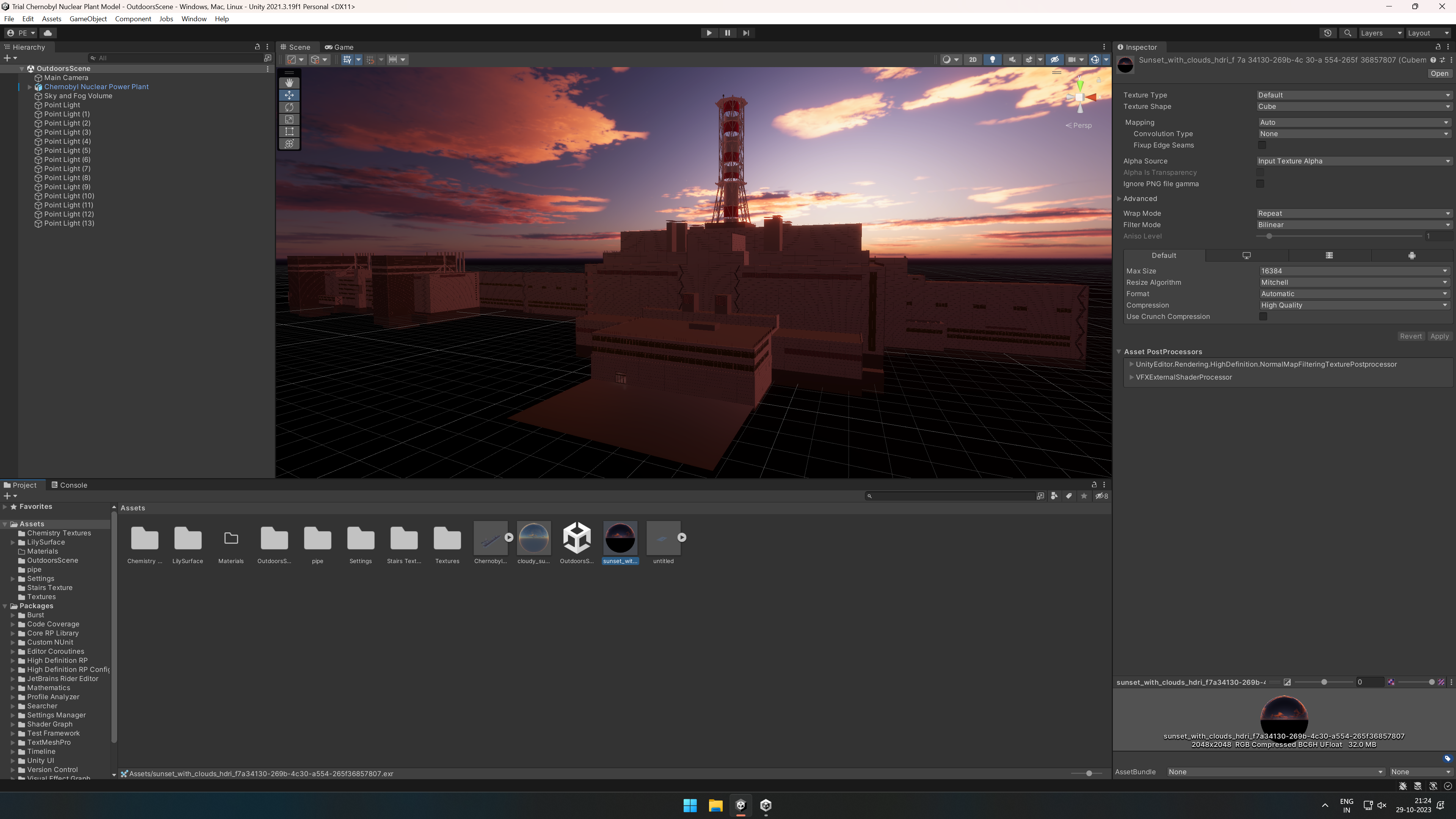Select the Hand view tool
1456x819 pixels.
click(289, 83)
